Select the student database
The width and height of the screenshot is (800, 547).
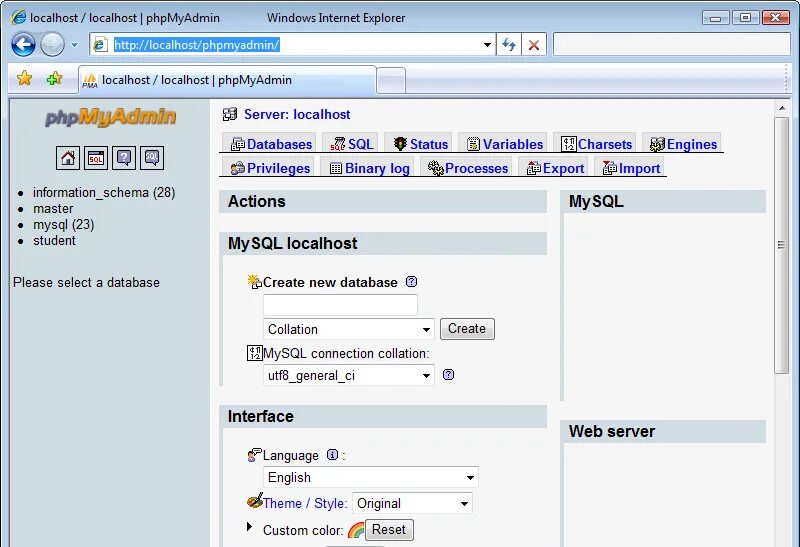(x=54, y=240)
